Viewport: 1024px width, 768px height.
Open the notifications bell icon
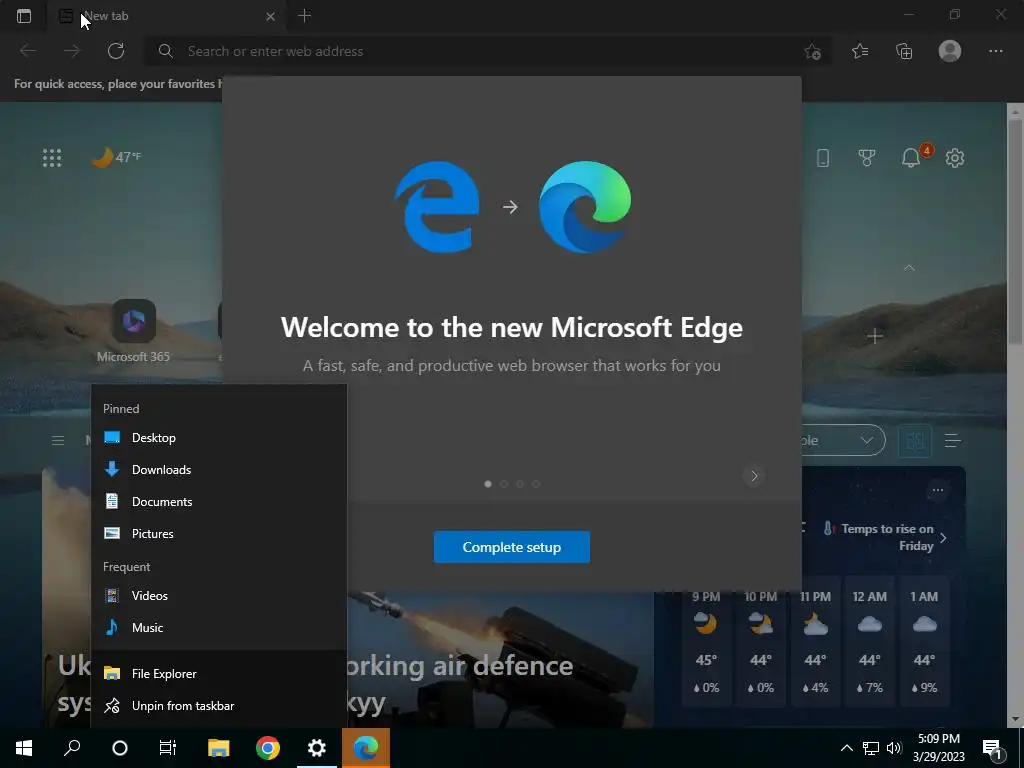tap(911, 157)
